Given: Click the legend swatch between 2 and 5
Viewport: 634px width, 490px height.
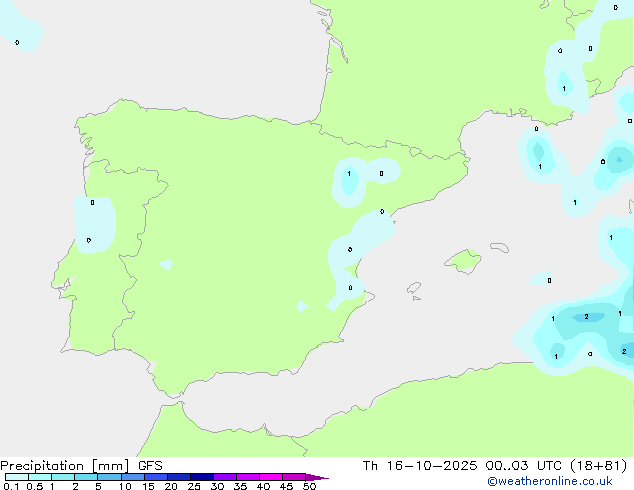Looking at the screenshot, I should [86, 477].
